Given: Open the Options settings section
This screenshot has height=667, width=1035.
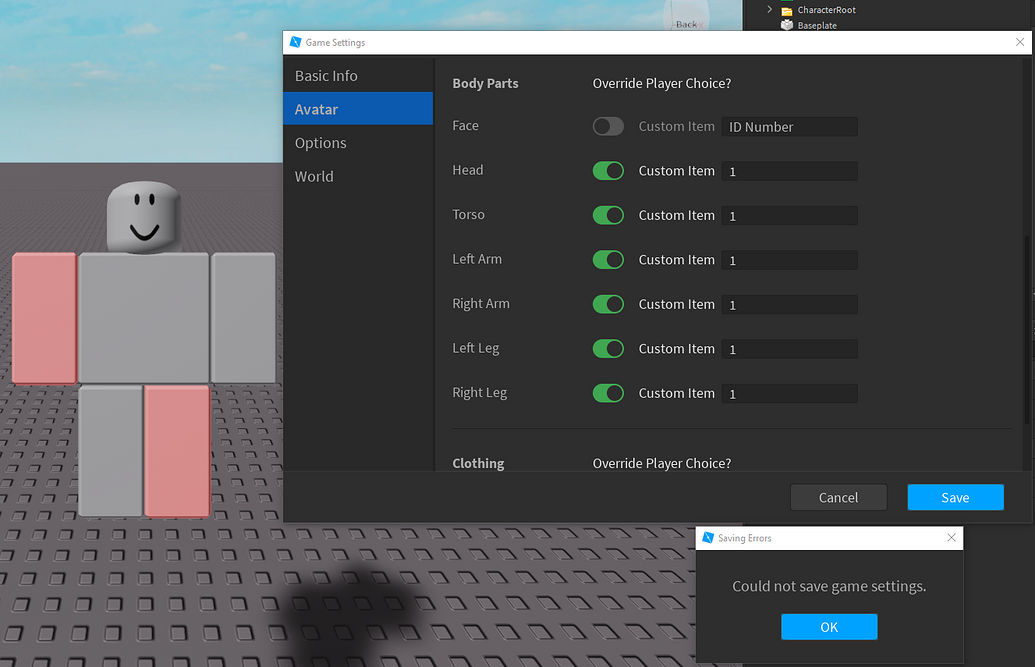Looking at the screenshot, I should tap(320, 142).
